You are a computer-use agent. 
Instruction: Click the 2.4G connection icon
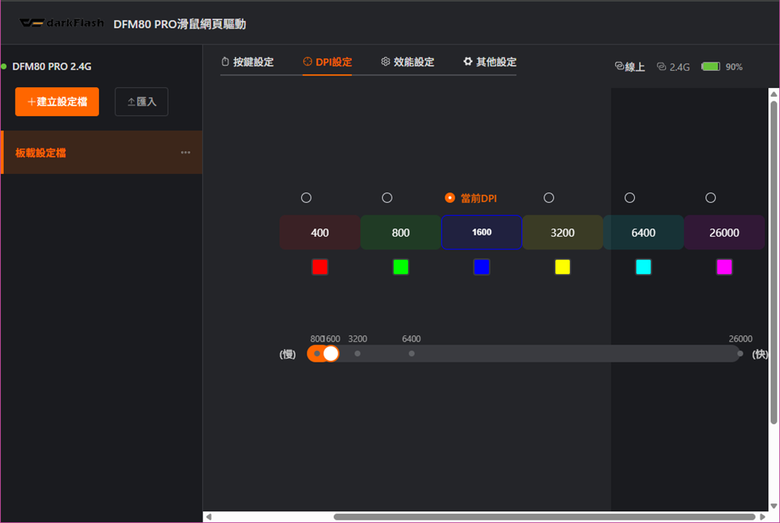[x=661, y=66]
